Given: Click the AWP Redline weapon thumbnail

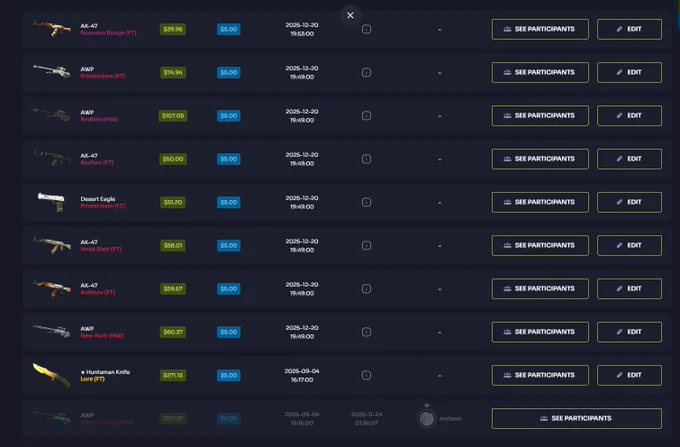Looking at the screenshot, I should pos(52,115).
